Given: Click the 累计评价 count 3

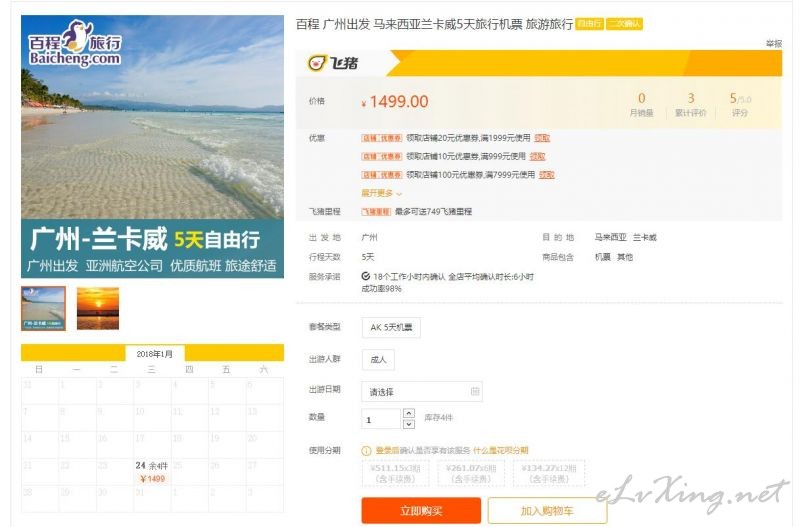Looking at the screenshot, I should (691, 98).
